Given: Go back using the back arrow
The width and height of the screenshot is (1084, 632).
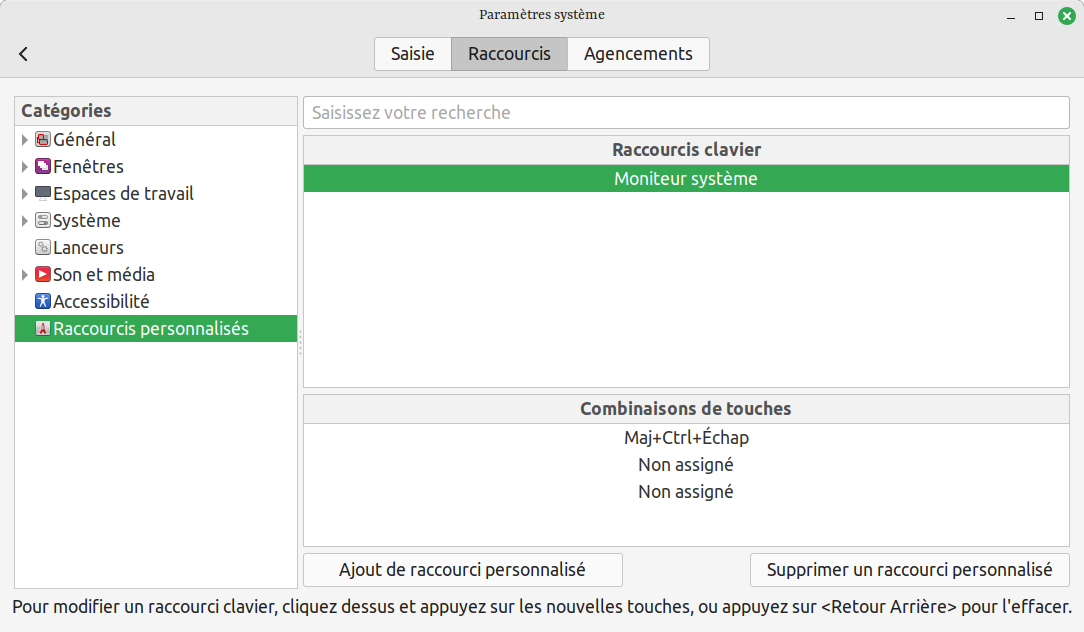Looking at the screenshot, I should (x=24, y=54).
